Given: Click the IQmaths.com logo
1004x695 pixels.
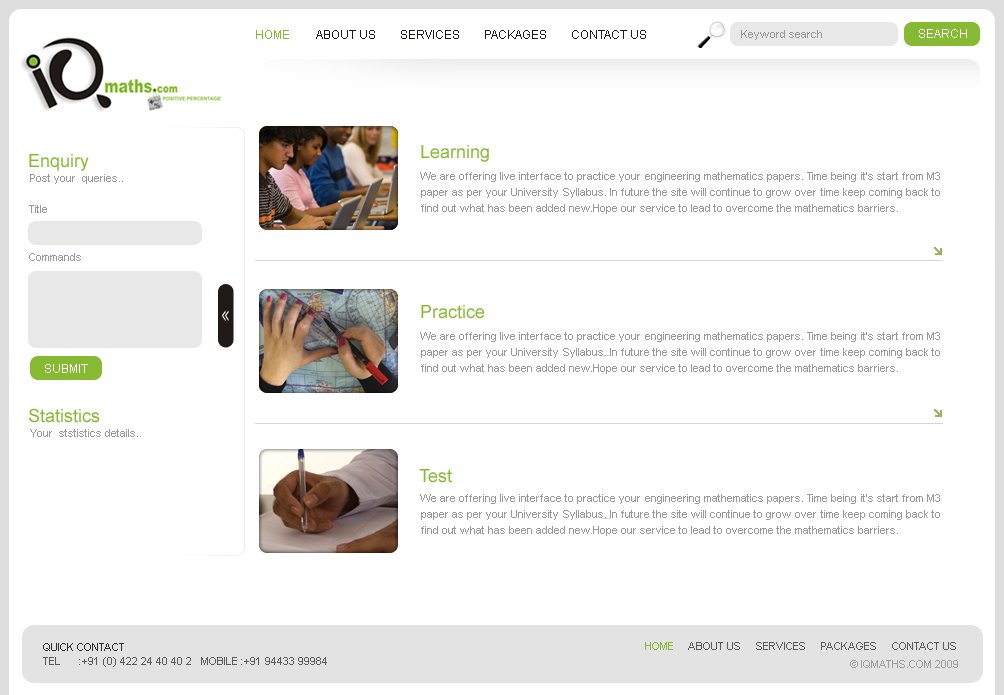Looking at the screenshot, I should click(x=122, y=74).
